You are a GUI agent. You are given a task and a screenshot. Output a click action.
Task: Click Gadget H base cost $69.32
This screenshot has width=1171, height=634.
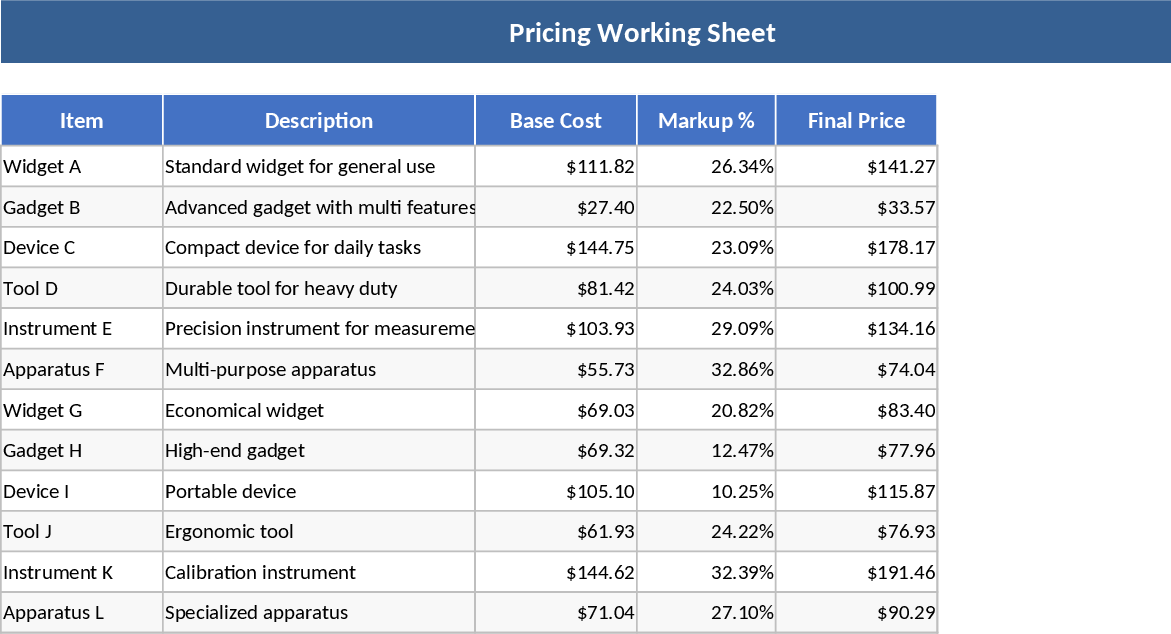556,451
